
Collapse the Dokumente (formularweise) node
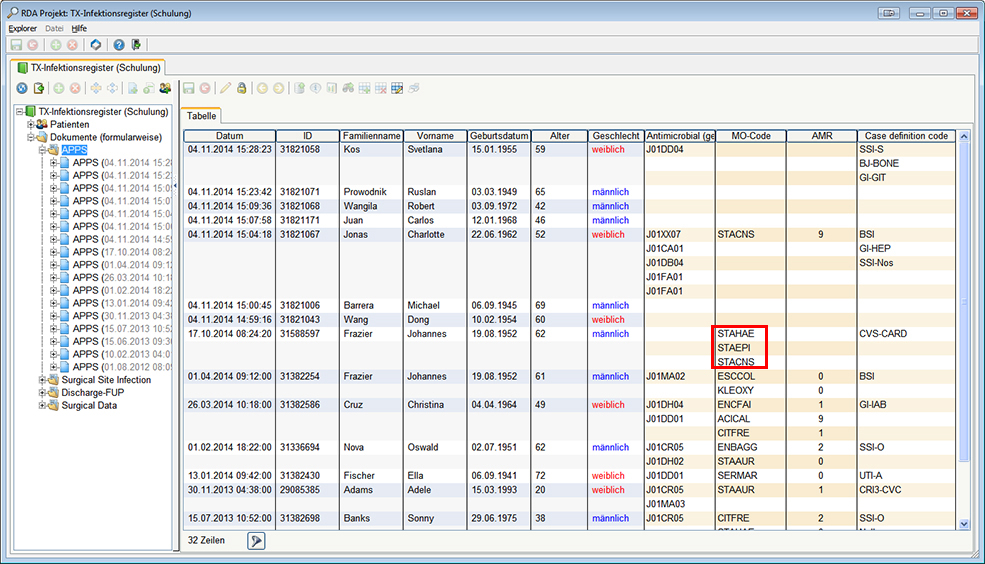coord(31,137)
